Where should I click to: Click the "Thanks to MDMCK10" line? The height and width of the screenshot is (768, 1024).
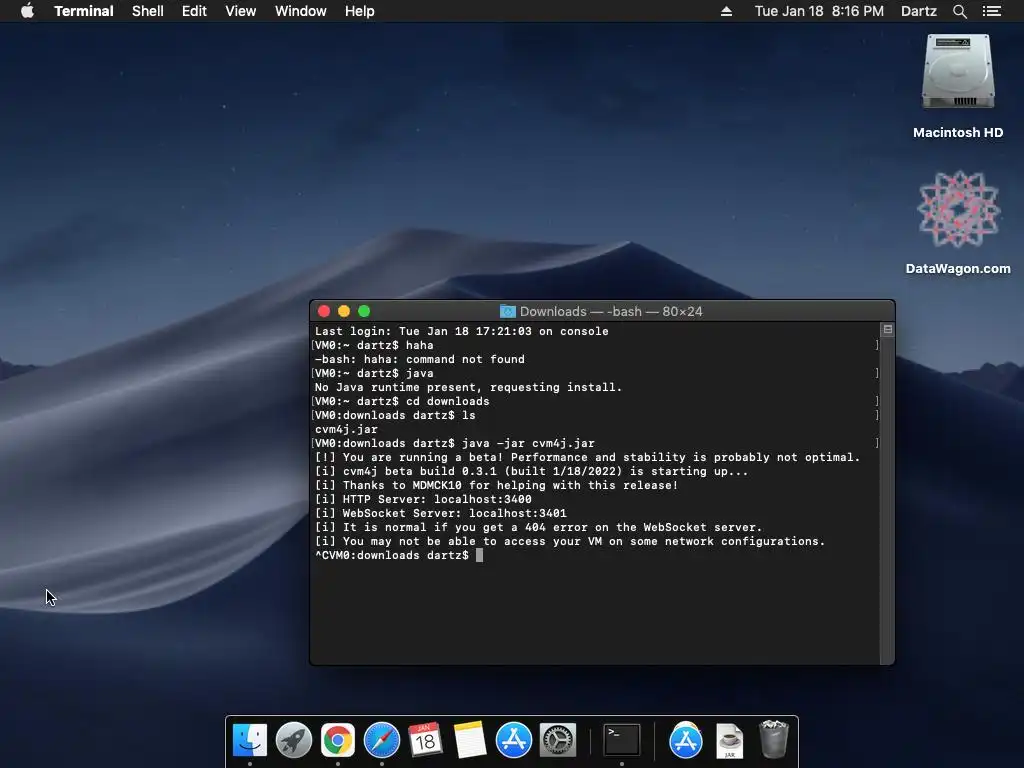pos(496,485)
